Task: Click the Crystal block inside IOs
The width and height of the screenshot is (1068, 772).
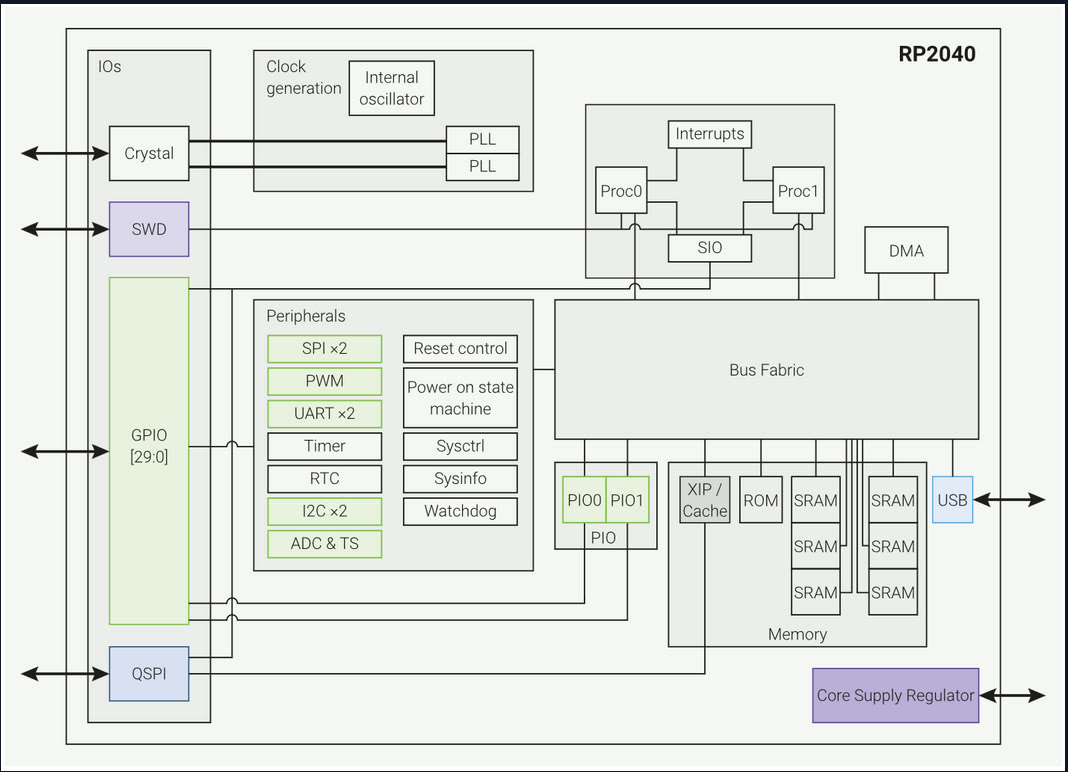Action: 148,153
